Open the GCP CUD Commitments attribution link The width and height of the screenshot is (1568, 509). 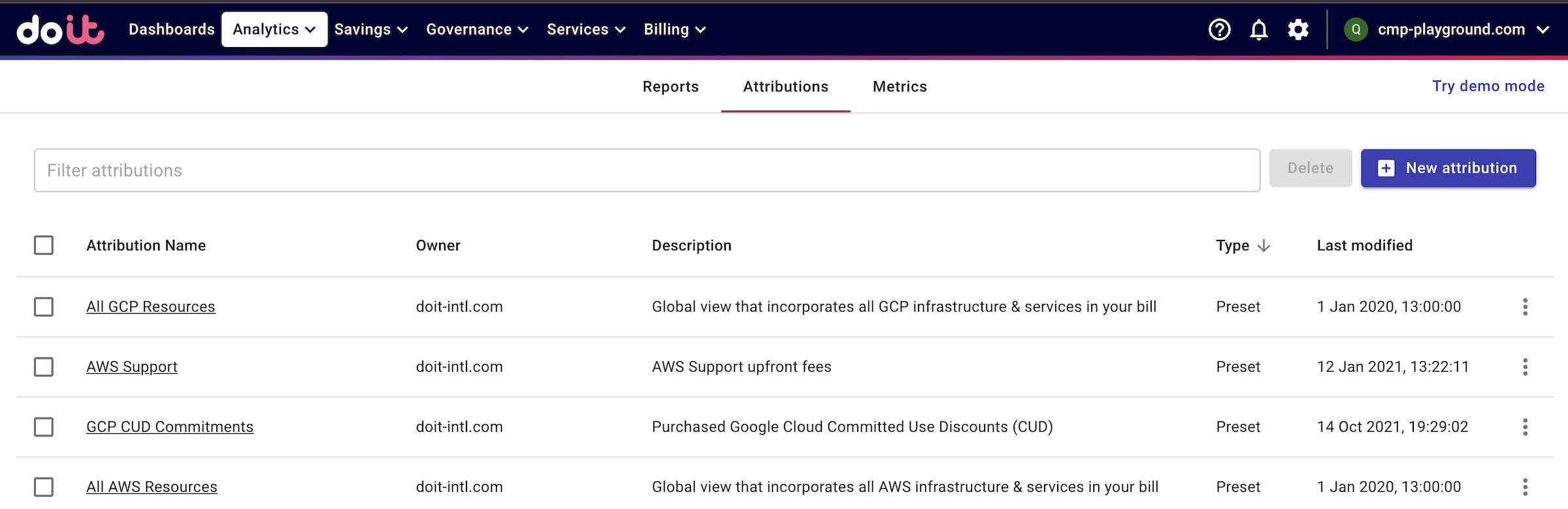point(170,427)
